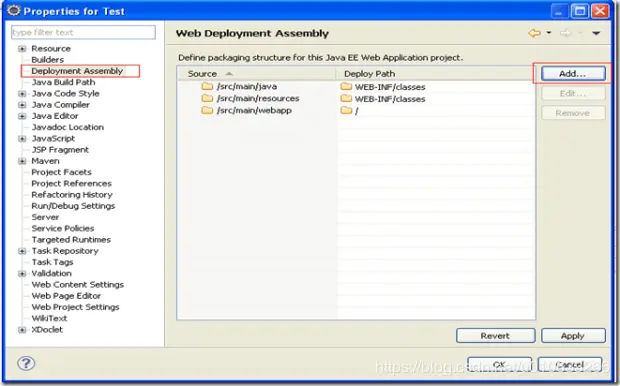This screenshot has width=620, height=386.
Task: Sort by the Source column header
Action: pyautogui.click(x=257, y=74)
